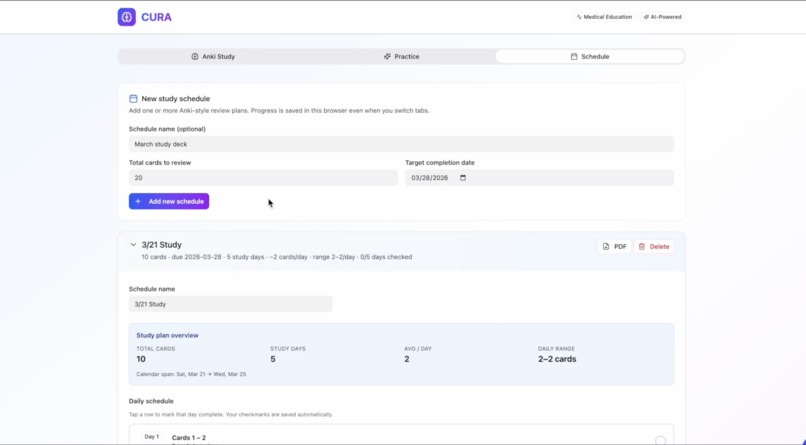
Task: Click the Add new schedule button
Action: [x=169, y=201]
